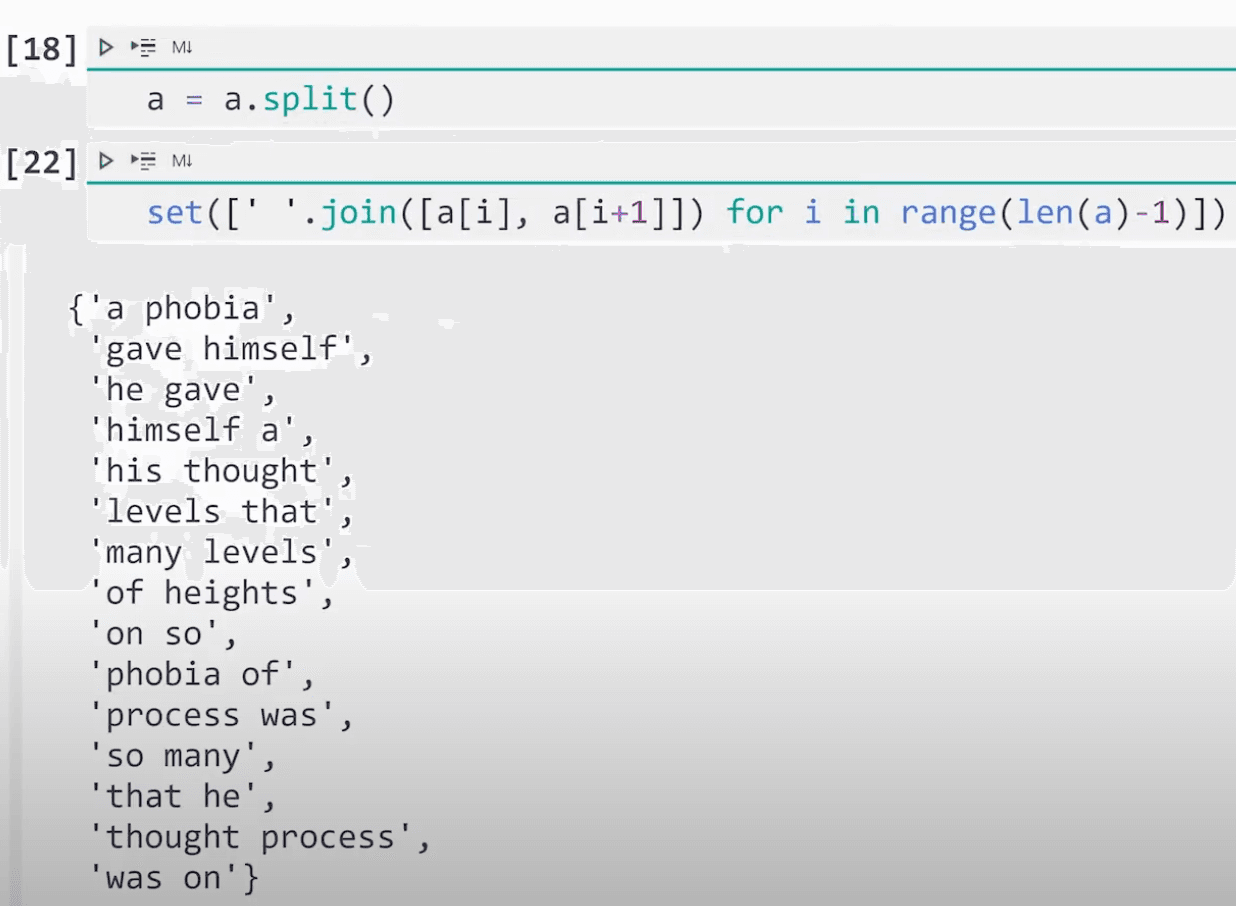Click the run-by-line icon on cell 22

click(144, 160)
